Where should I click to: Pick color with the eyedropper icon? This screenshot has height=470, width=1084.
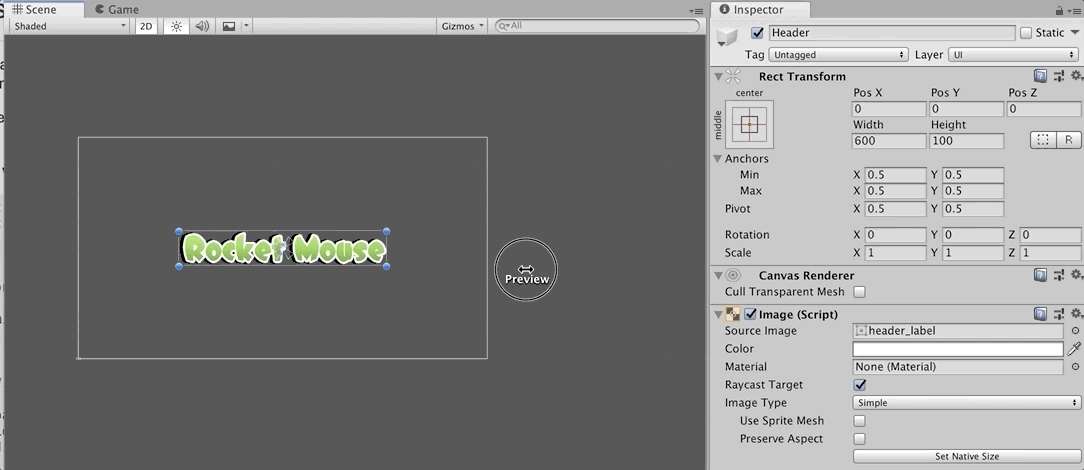[1075, 349]
